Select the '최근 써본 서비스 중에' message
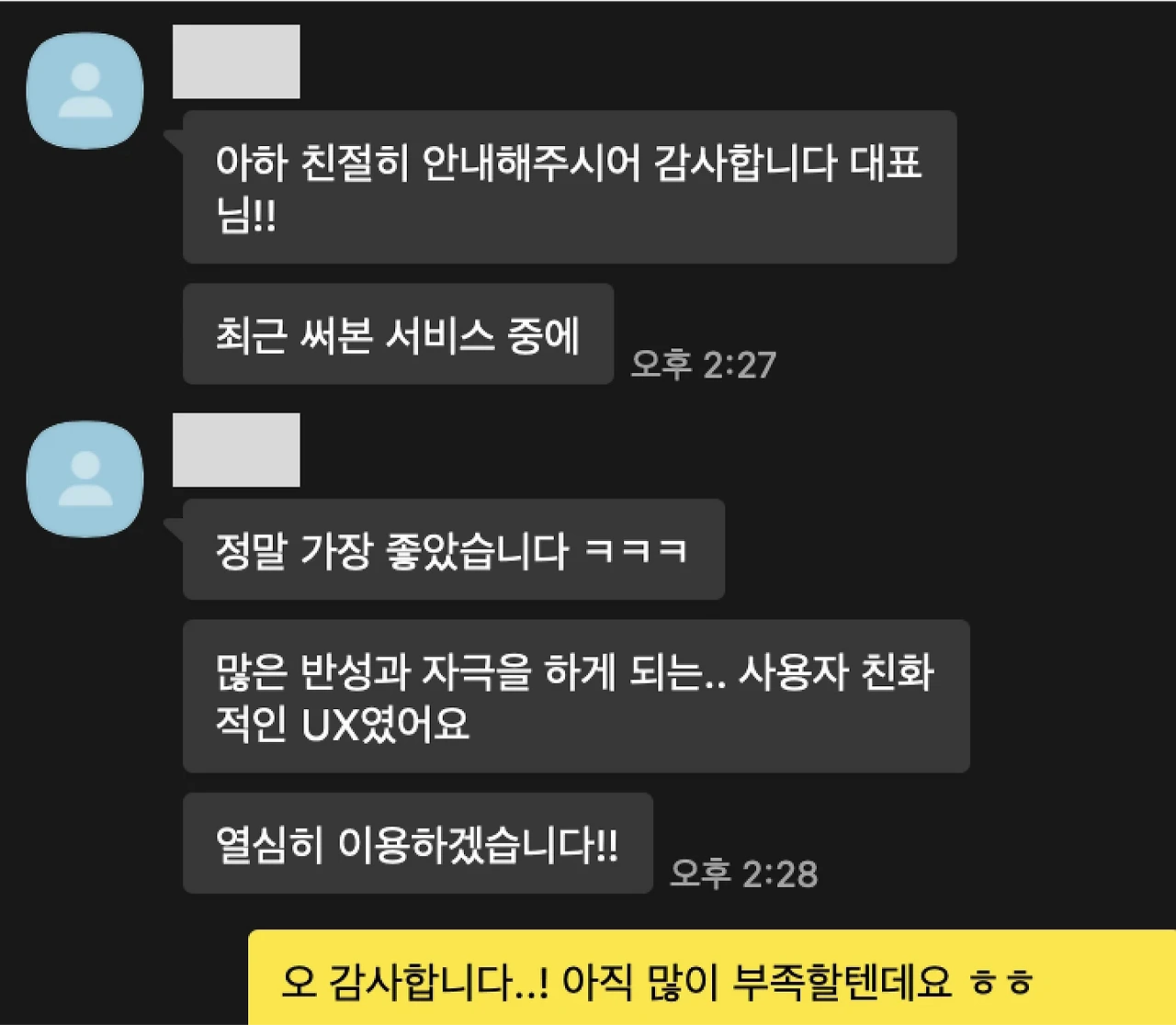Image resolution: width=1176 pixels, height=1025 pixels. pos(398,333)
